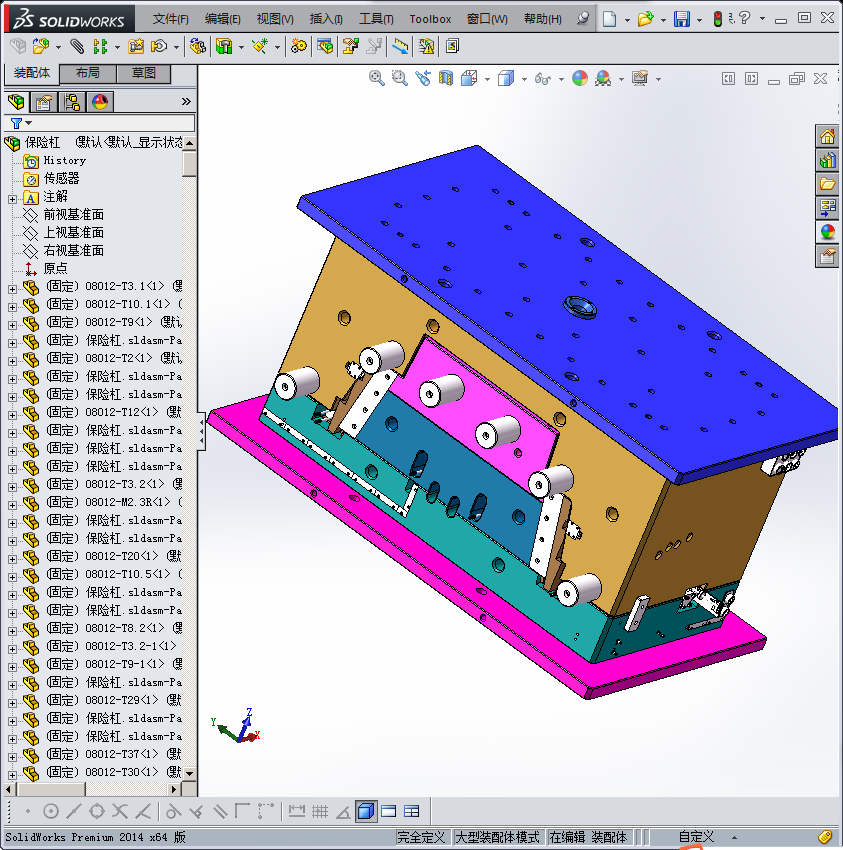The width and height of the screenshot is (843, 850).
Task: Click the Reference Geometry icon
Action: click(260, 46)
